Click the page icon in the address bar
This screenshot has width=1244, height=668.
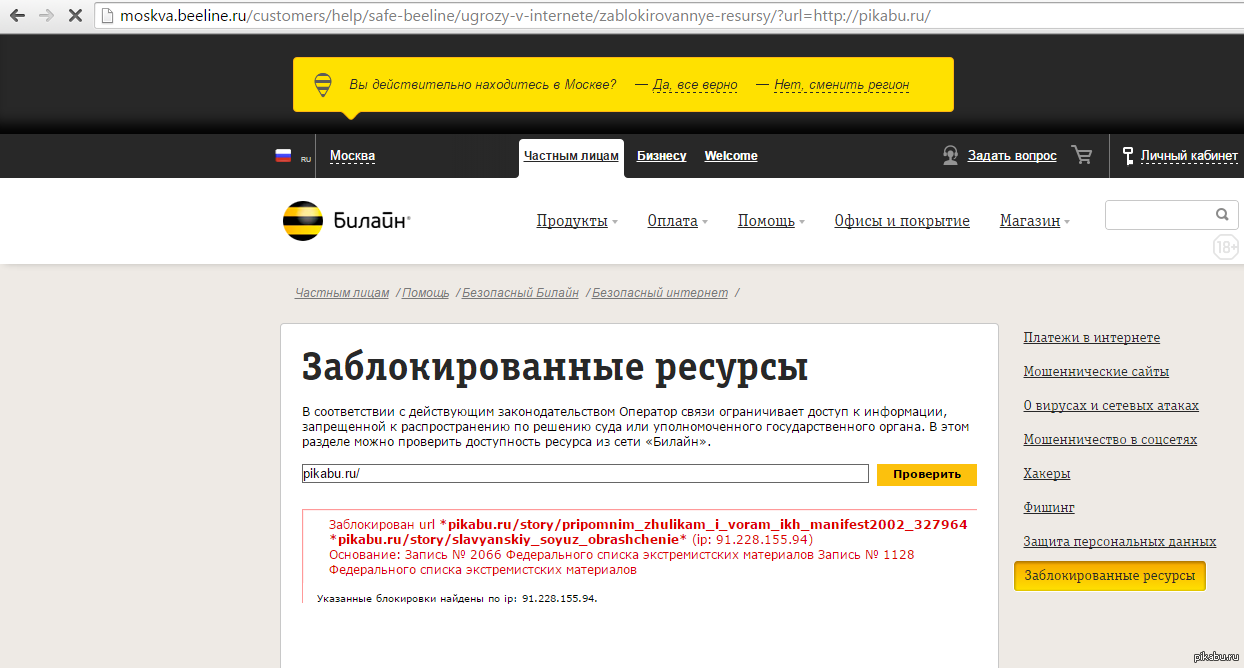[108, 17]
